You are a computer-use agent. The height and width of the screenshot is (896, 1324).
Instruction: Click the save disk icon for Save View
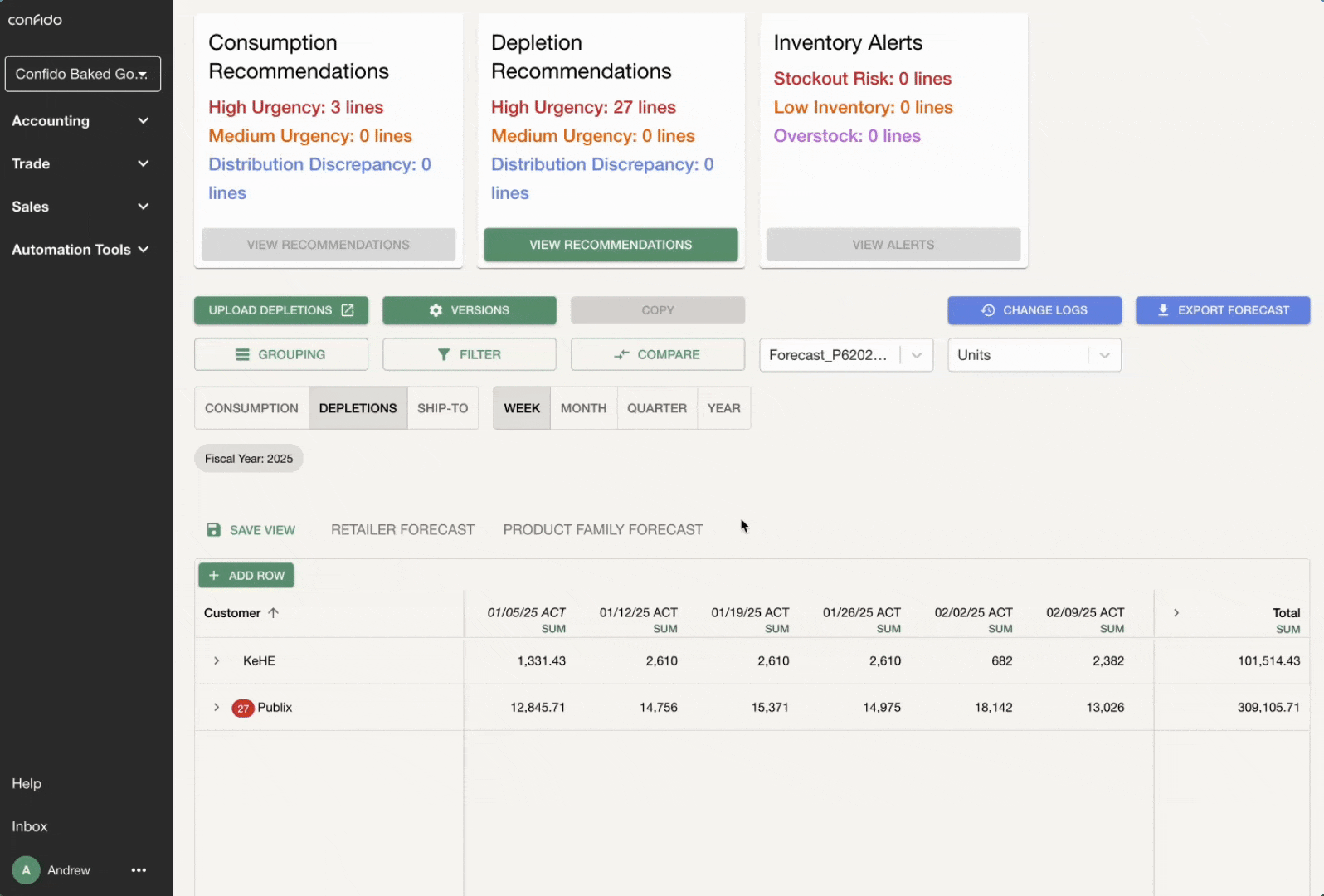click(213, 530)
